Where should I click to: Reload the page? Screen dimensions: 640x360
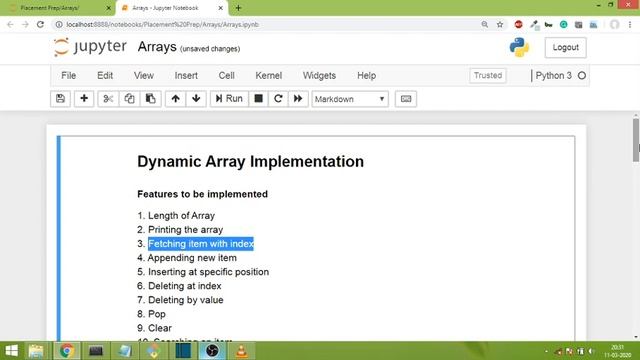click(x=40, y=24)
